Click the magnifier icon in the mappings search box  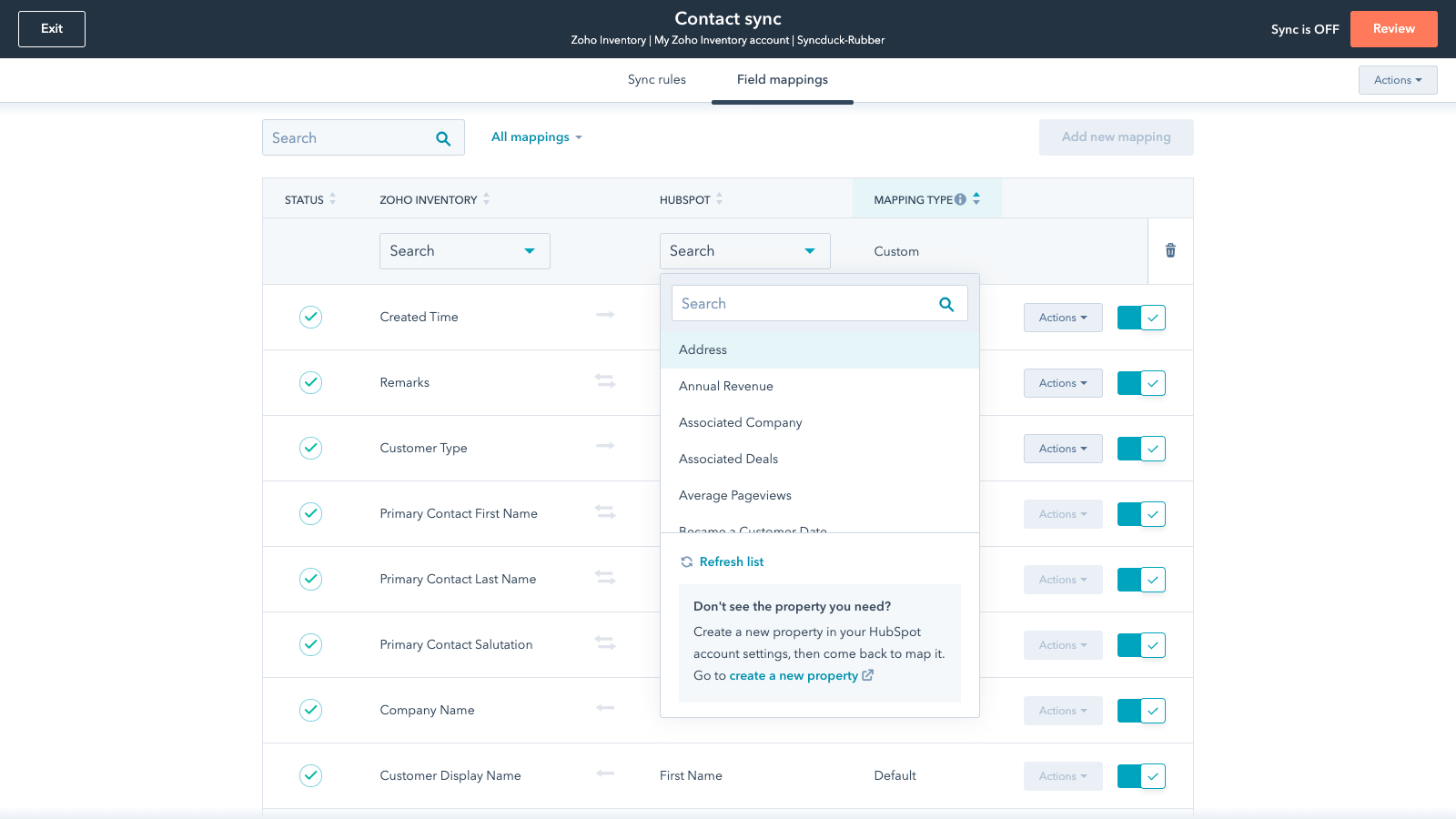click(x=443, y=138)
